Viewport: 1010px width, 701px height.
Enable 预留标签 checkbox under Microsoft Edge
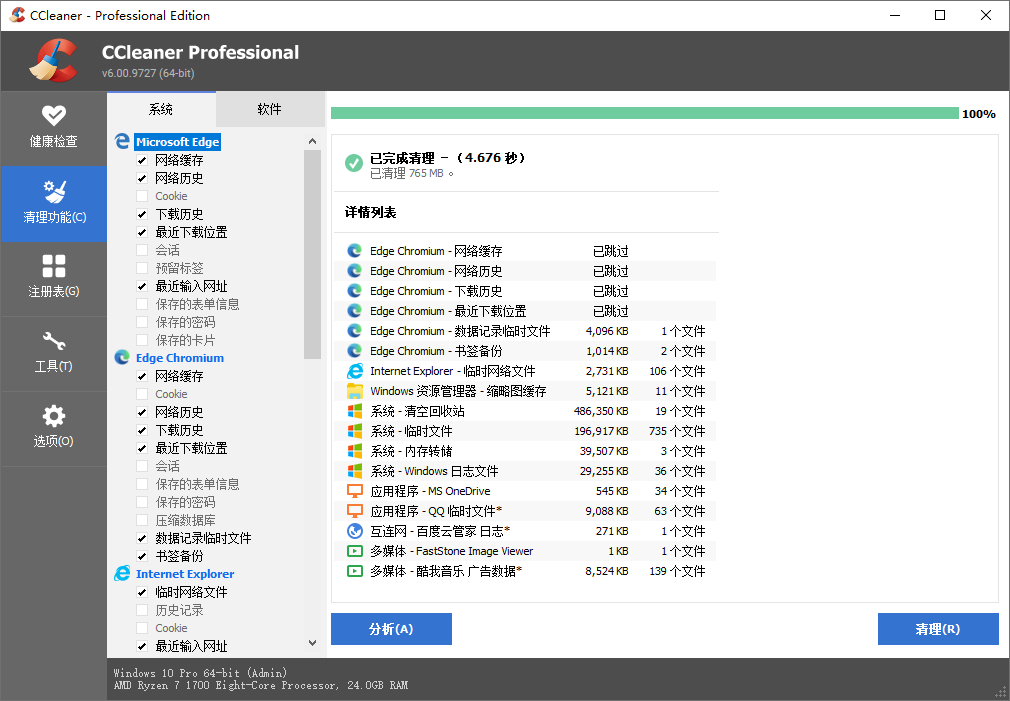142,268
